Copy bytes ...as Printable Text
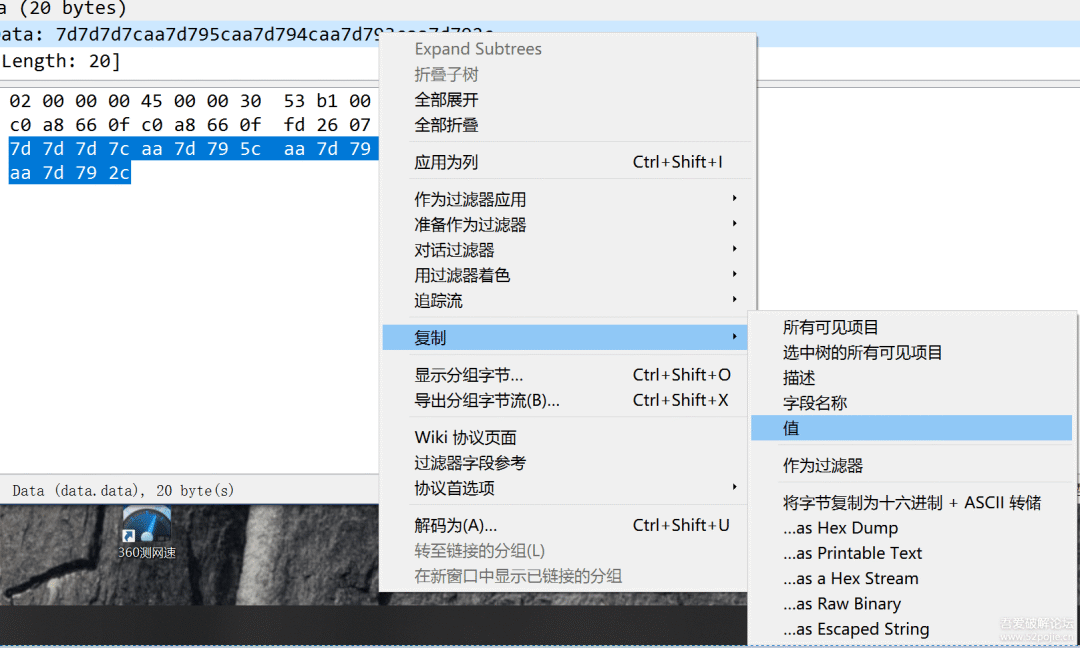Screen dimensions: 1080x648 911,553
